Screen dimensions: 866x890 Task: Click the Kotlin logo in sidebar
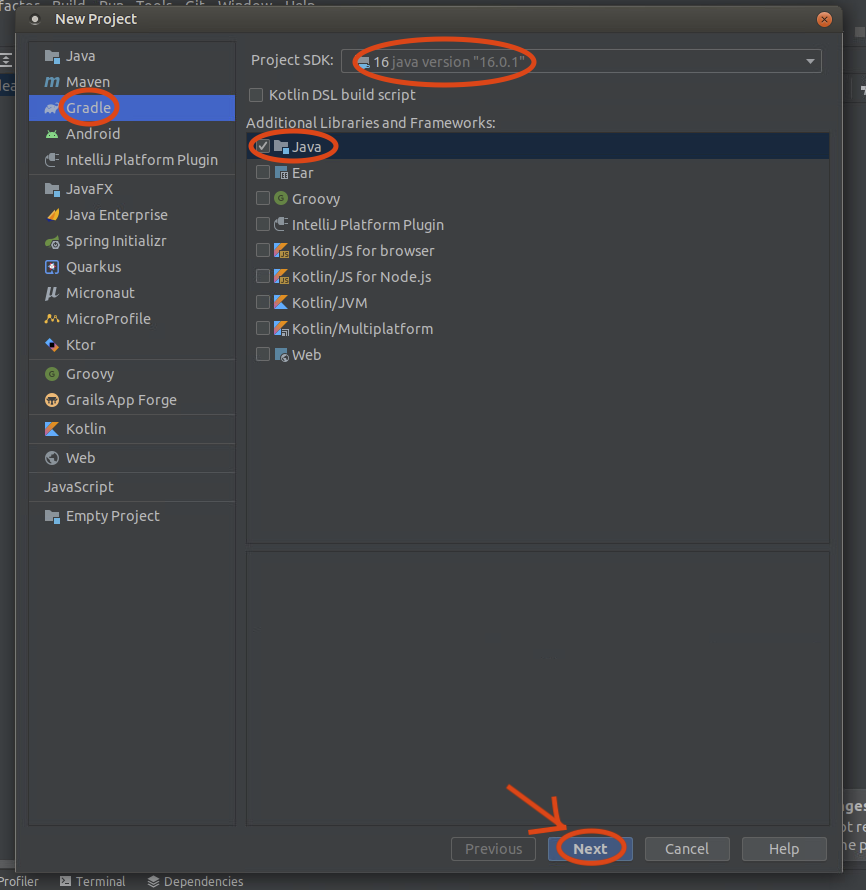pyautogui.click(x=52, y=429)
